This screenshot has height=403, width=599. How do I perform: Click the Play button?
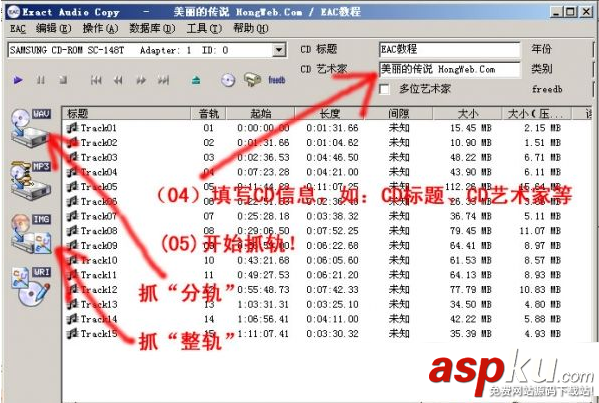tap(18, 80)
